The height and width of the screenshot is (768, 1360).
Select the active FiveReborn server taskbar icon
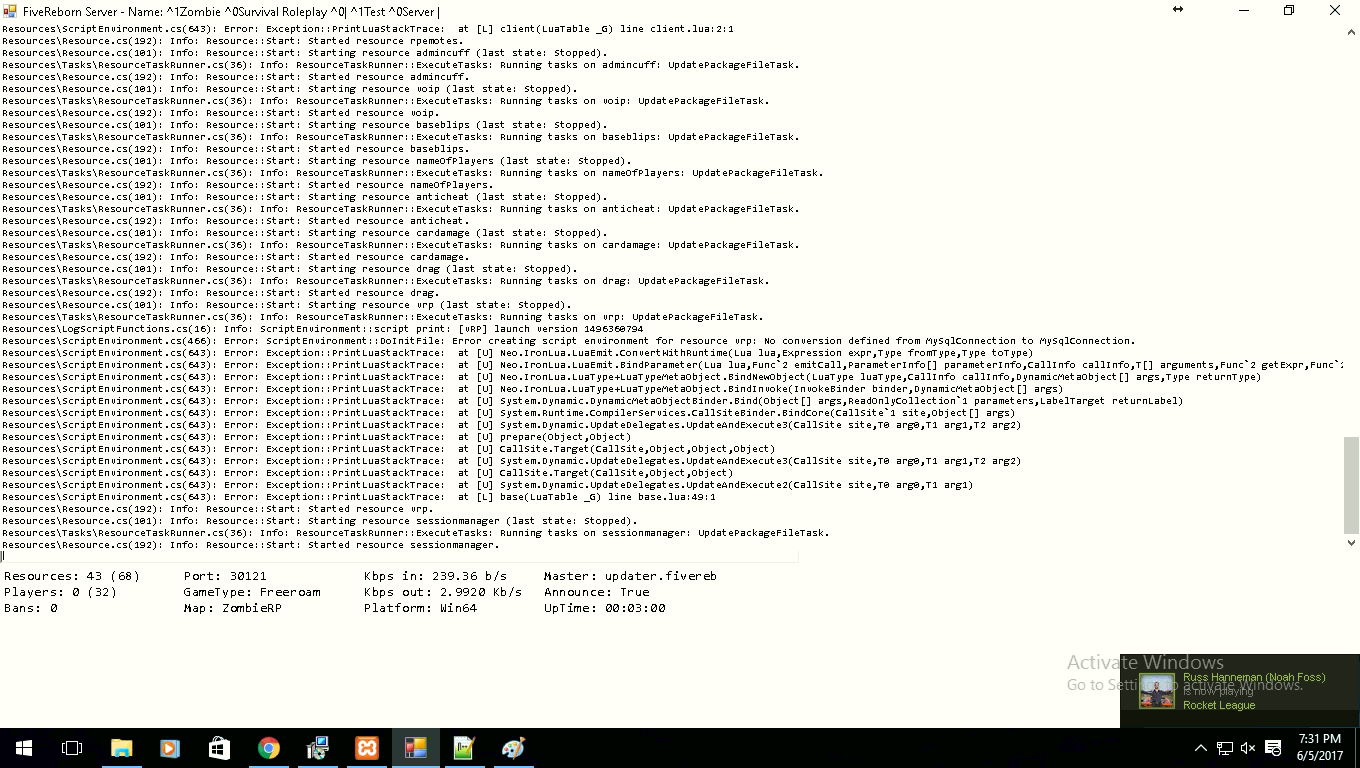(x=414, y=748)
